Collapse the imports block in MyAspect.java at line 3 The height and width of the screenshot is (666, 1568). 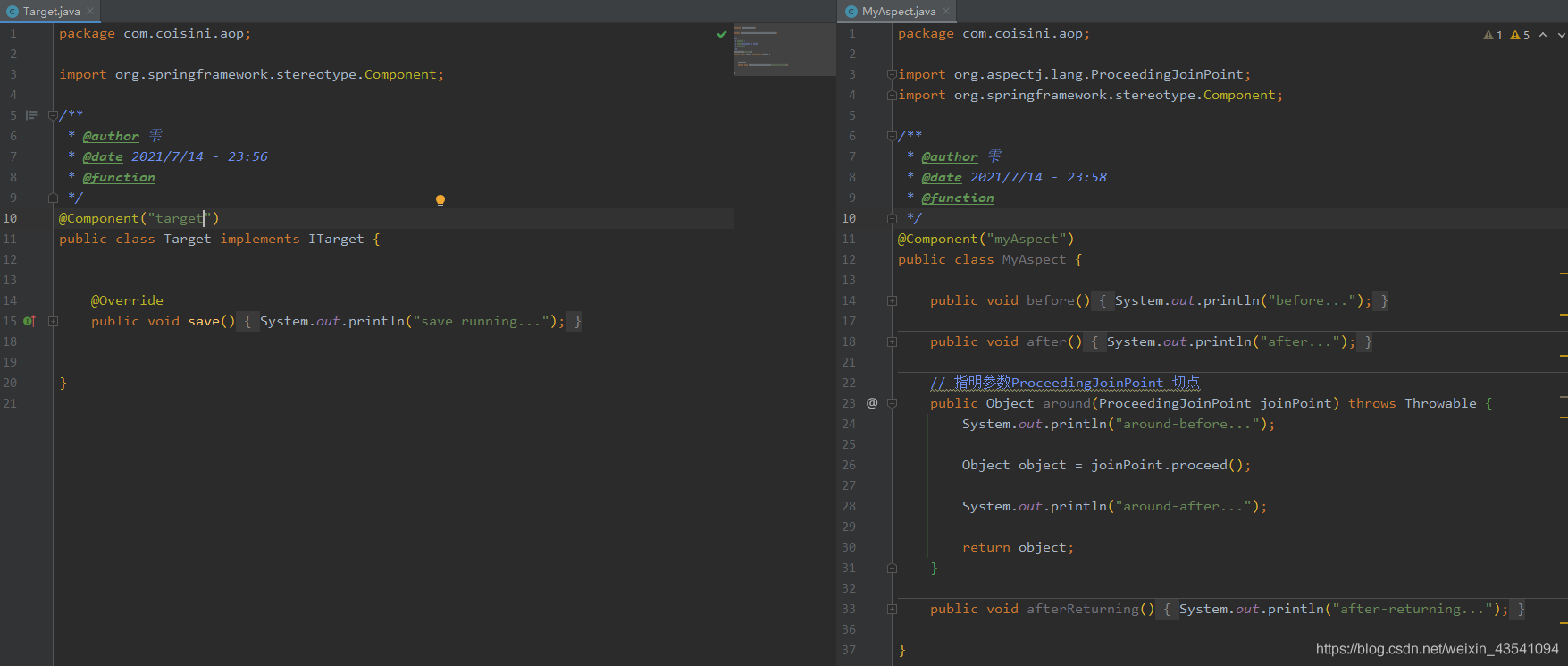click(x=892, y=74)
